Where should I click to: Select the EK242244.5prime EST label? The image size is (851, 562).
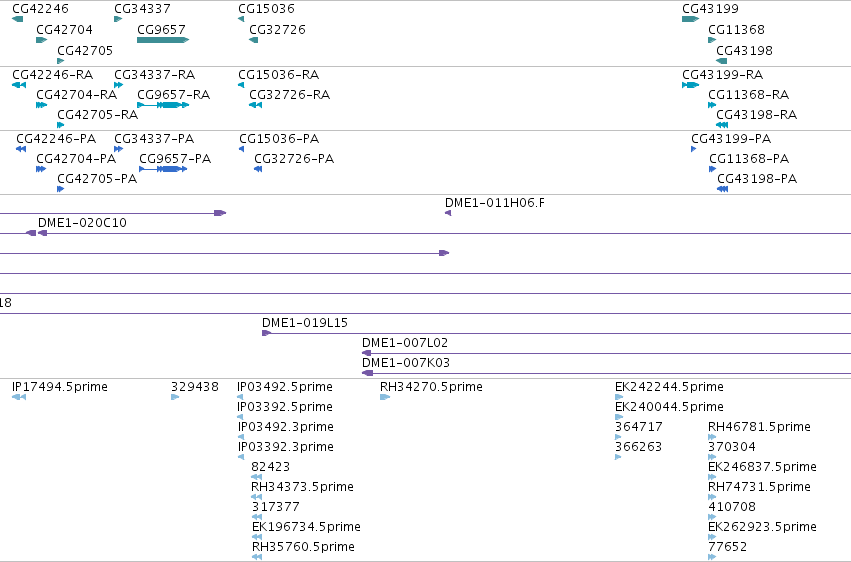pyautogui.click(x=669, y=387)
